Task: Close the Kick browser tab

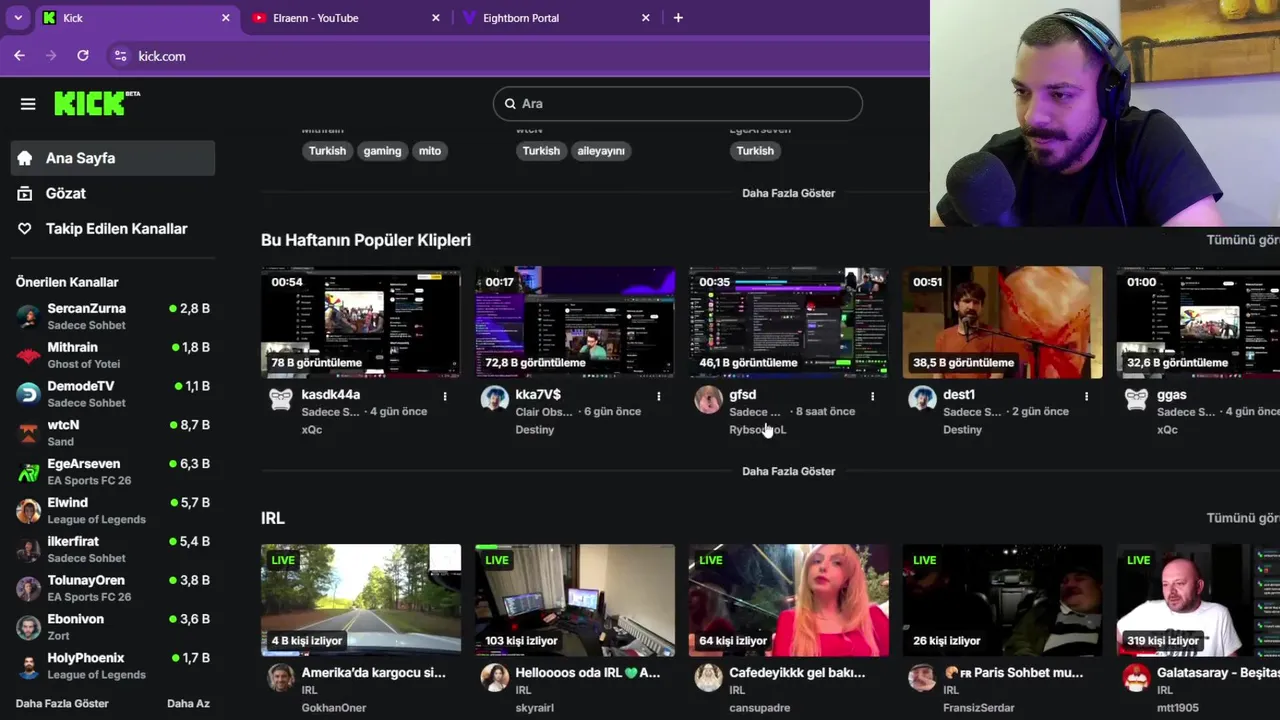Action: 226,18
